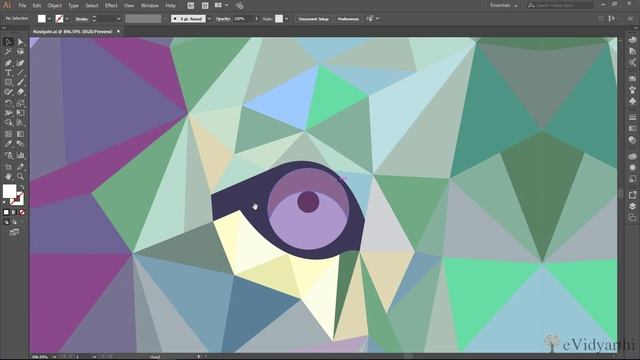Open the Stroke panel link in control bar

coord(82,19)
